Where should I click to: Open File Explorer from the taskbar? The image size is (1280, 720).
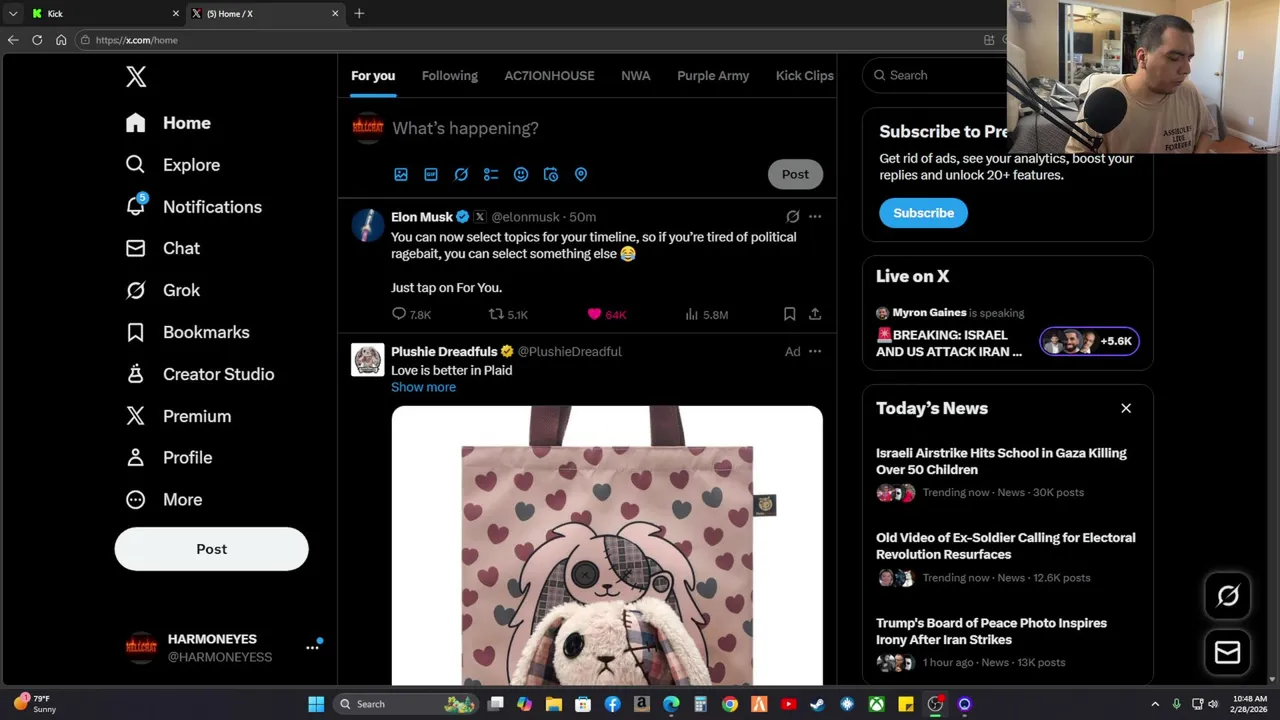pos(554,704)
